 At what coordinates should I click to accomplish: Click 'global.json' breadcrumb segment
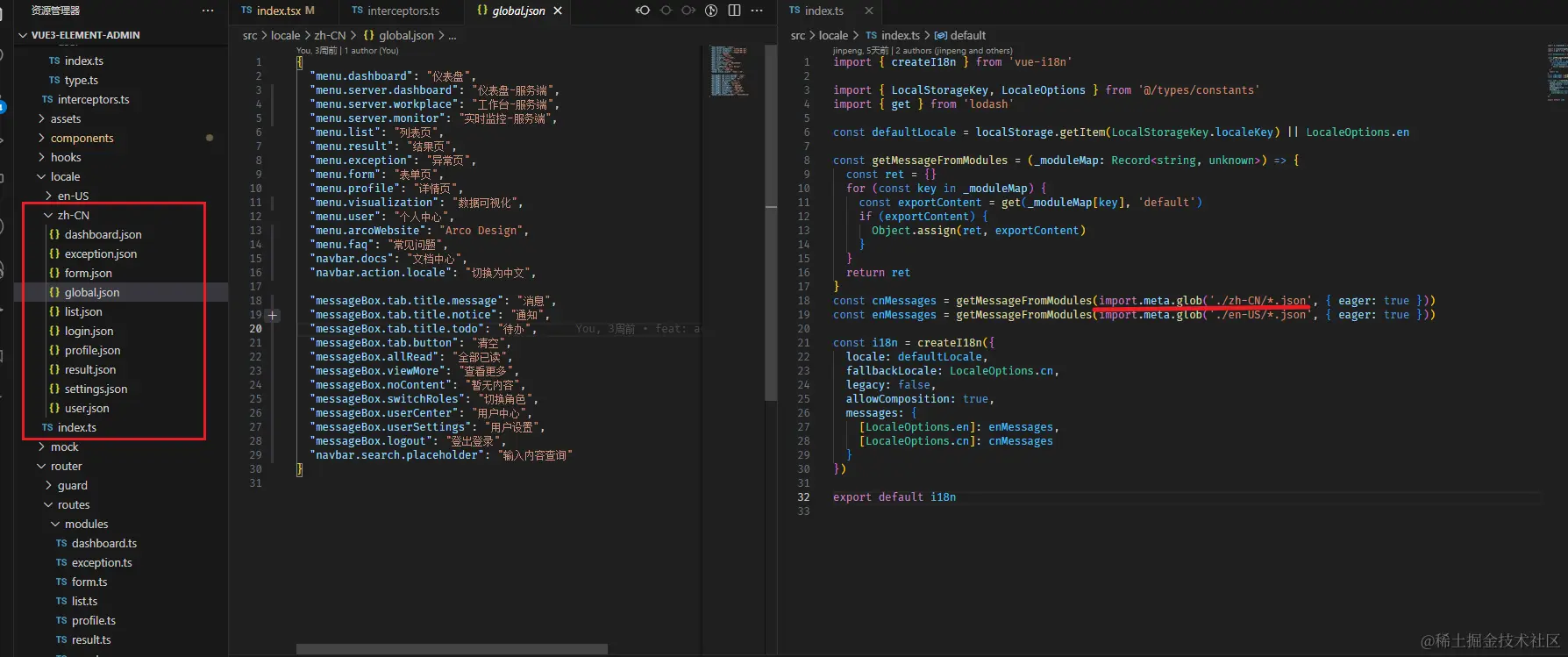[406, 35]
